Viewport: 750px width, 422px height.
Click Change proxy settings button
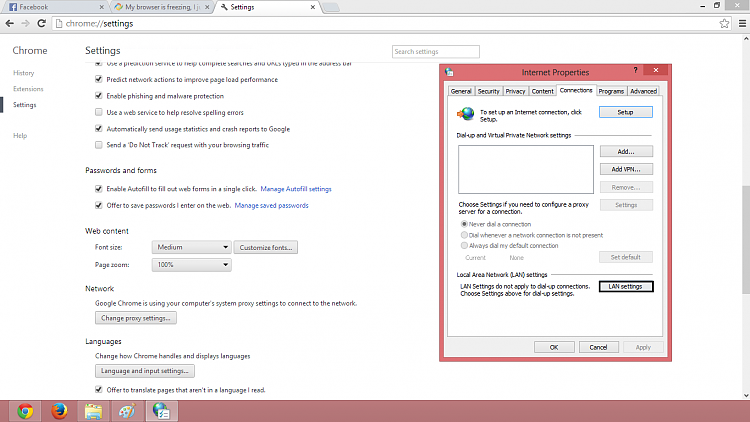coord(136,318)
